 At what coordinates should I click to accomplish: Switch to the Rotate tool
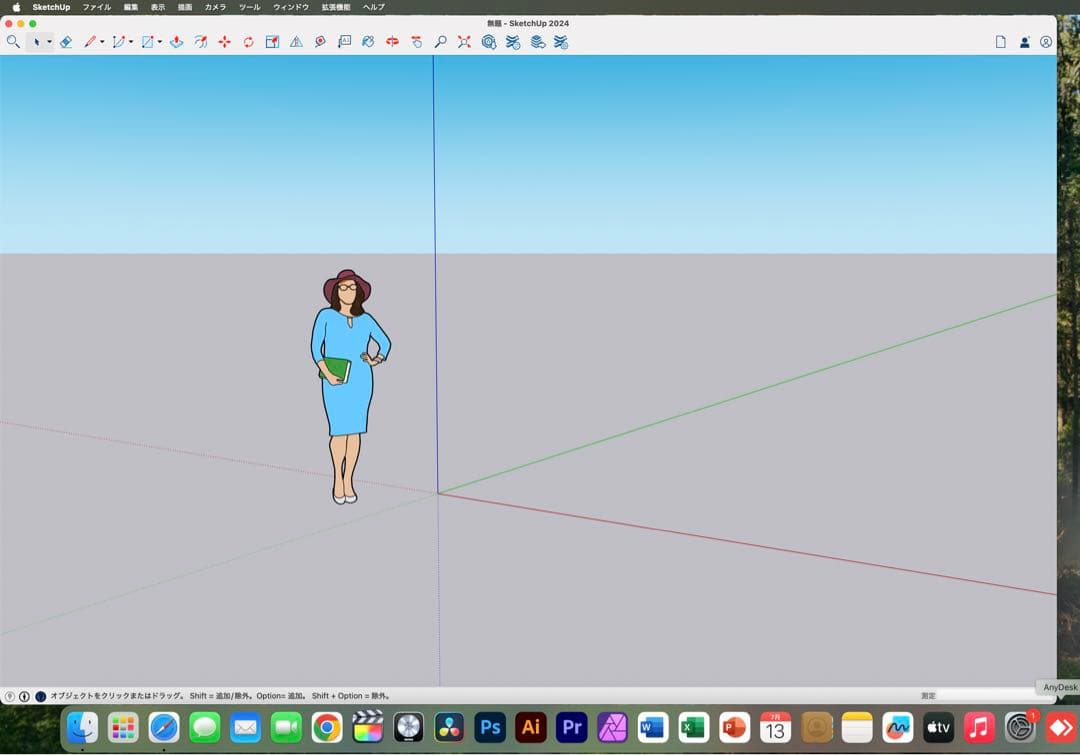tap(248, 42)
